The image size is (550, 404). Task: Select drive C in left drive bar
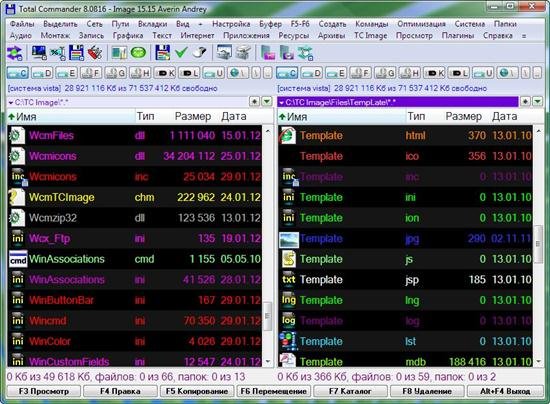point(18,73)
